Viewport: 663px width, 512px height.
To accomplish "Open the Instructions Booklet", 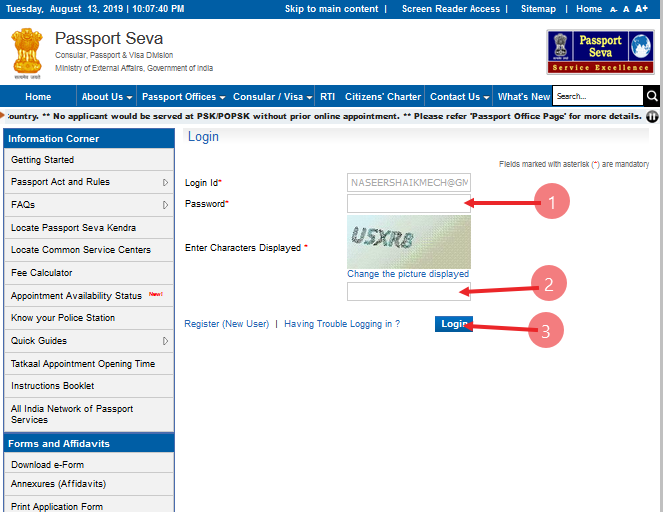I will pos(89,386).
